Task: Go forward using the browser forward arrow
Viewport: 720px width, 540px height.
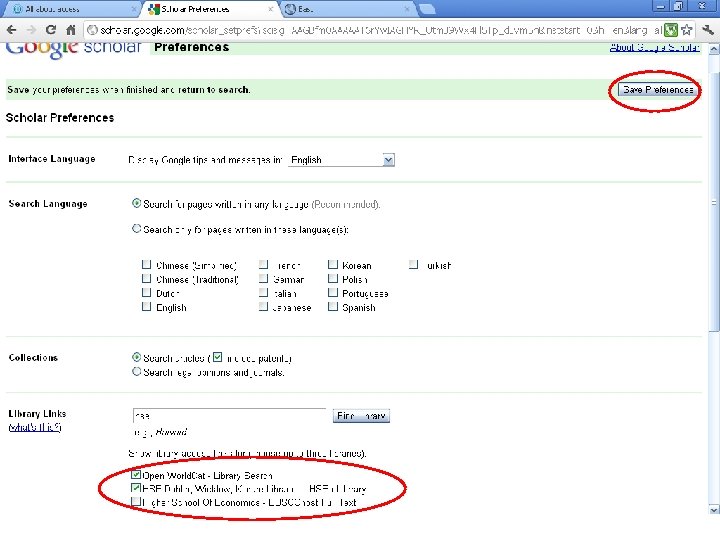Action: tap(31, 30)
